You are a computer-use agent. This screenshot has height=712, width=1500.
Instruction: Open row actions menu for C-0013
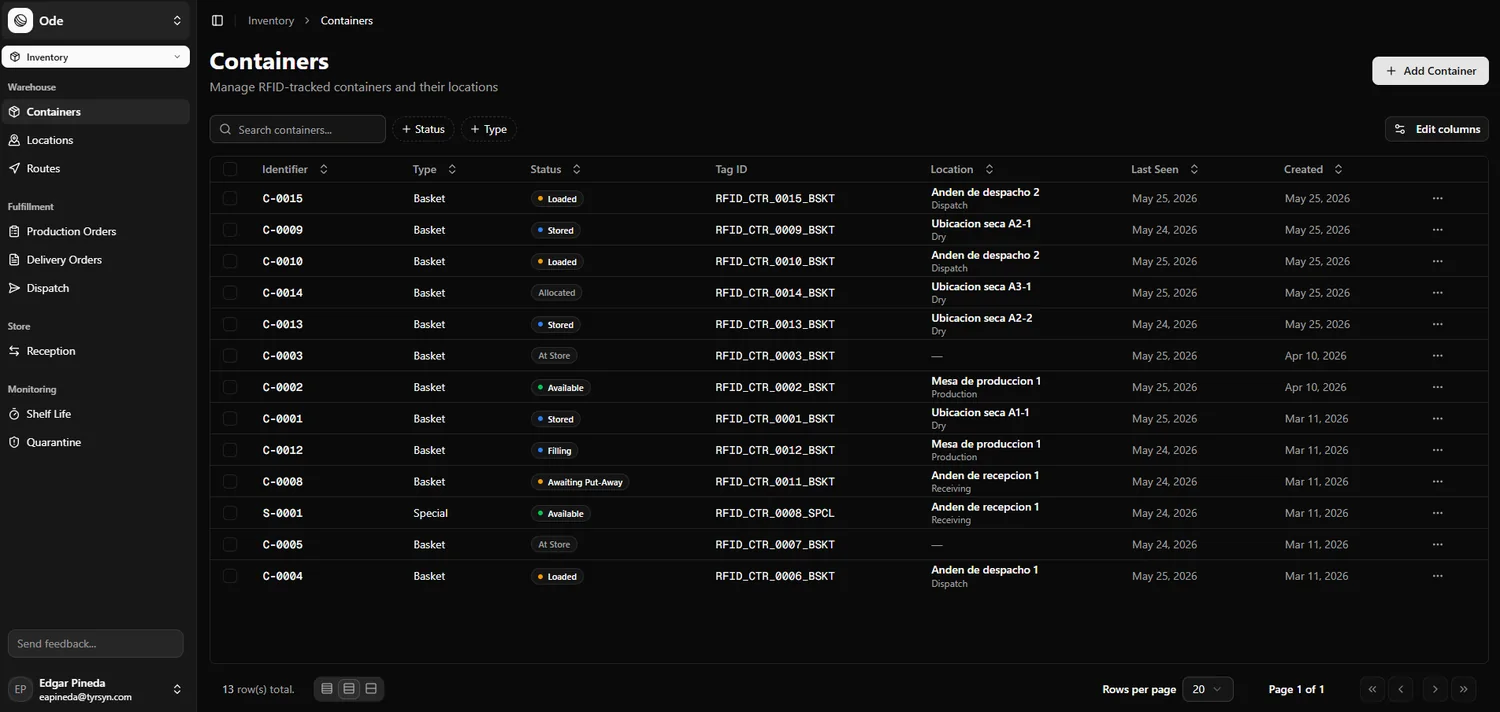(1437, 324)
